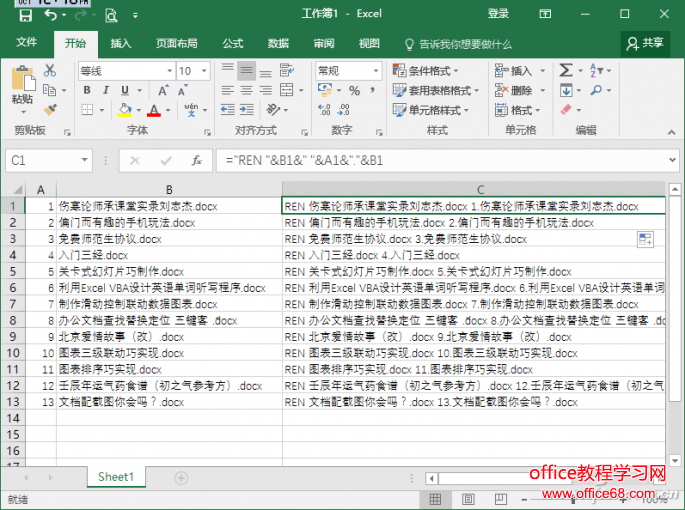This screenshot has height=510, width=685.
Task: Toggle bold formatting
Action: pos(86,91)
